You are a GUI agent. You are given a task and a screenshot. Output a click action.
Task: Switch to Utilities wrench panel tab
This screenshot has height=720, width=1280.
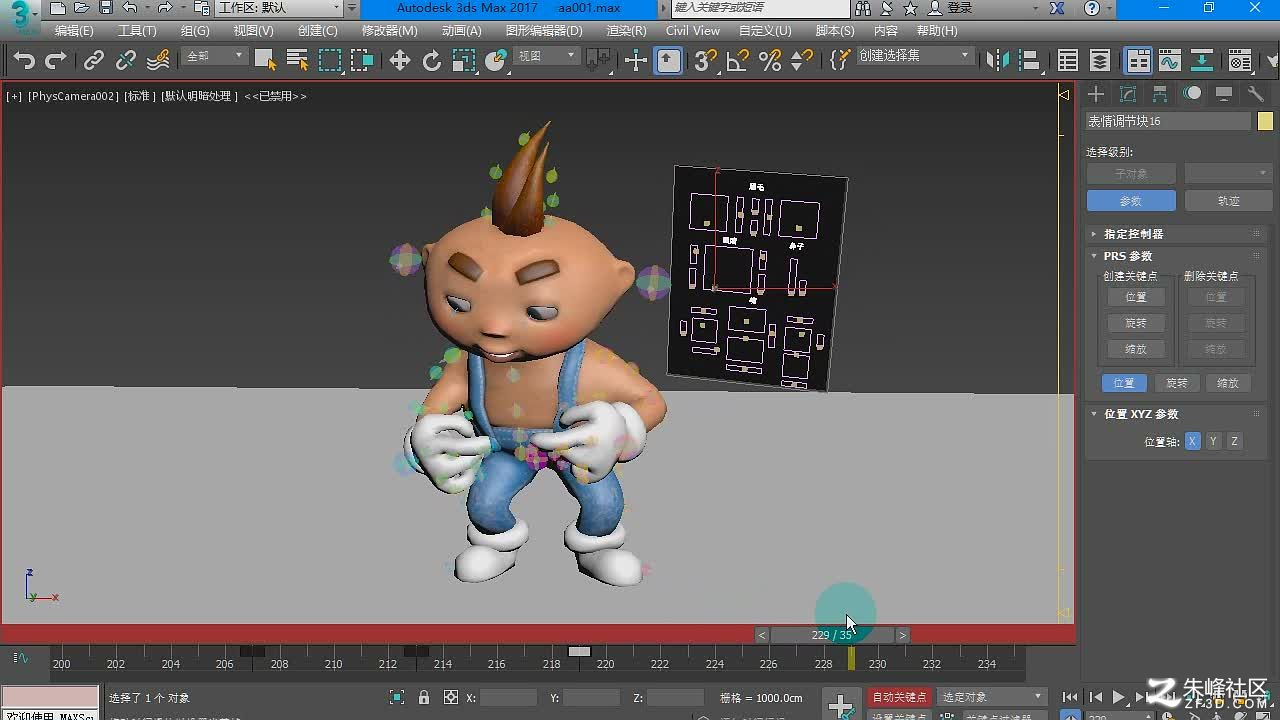1256,94
